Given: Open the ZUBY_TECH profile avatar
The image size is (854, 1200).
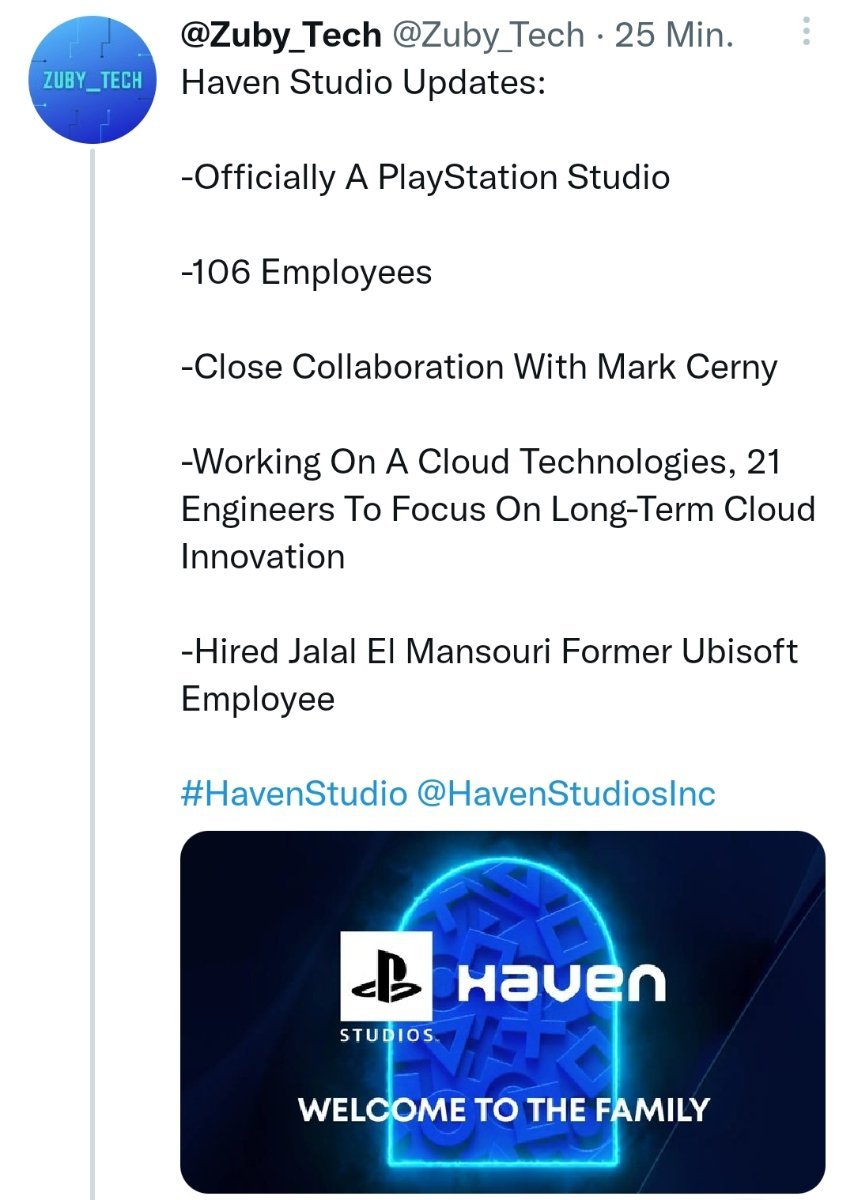Looking at the screenshot, I should point(92,81).
